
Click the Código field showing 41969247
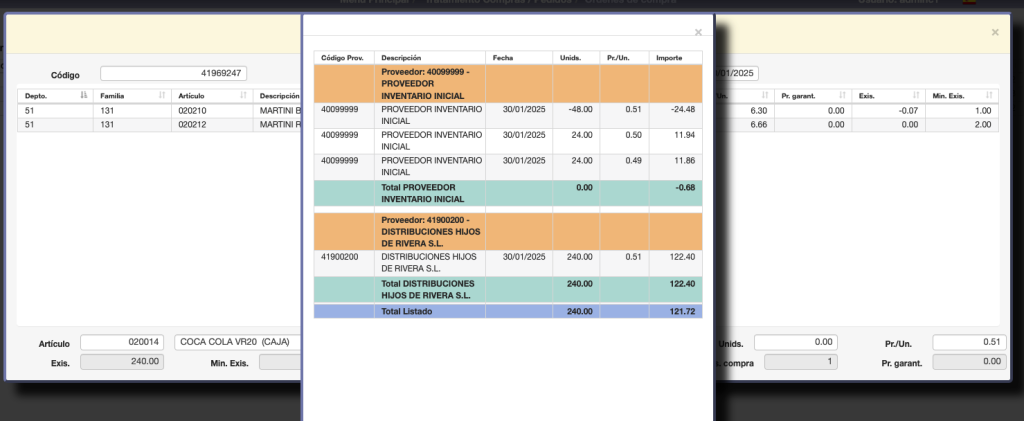click(174, 74)
